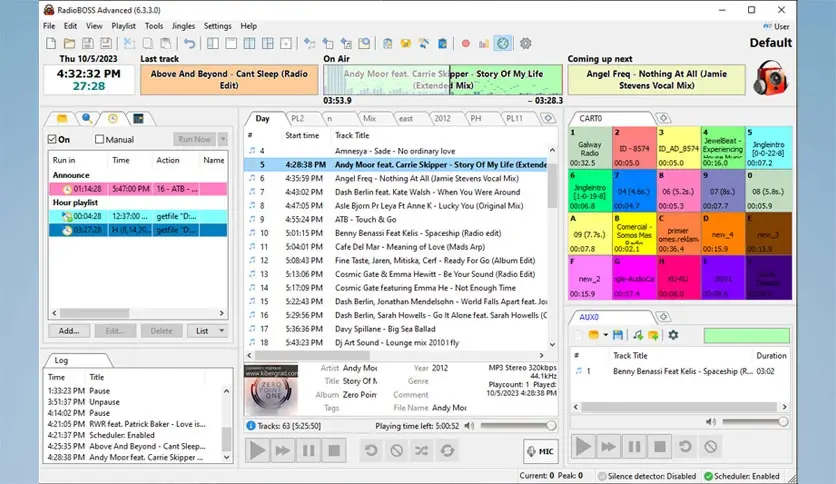Select track 9 ATB - Touch & Go
This screenshot has height=484, width=836.
(397, 220)
